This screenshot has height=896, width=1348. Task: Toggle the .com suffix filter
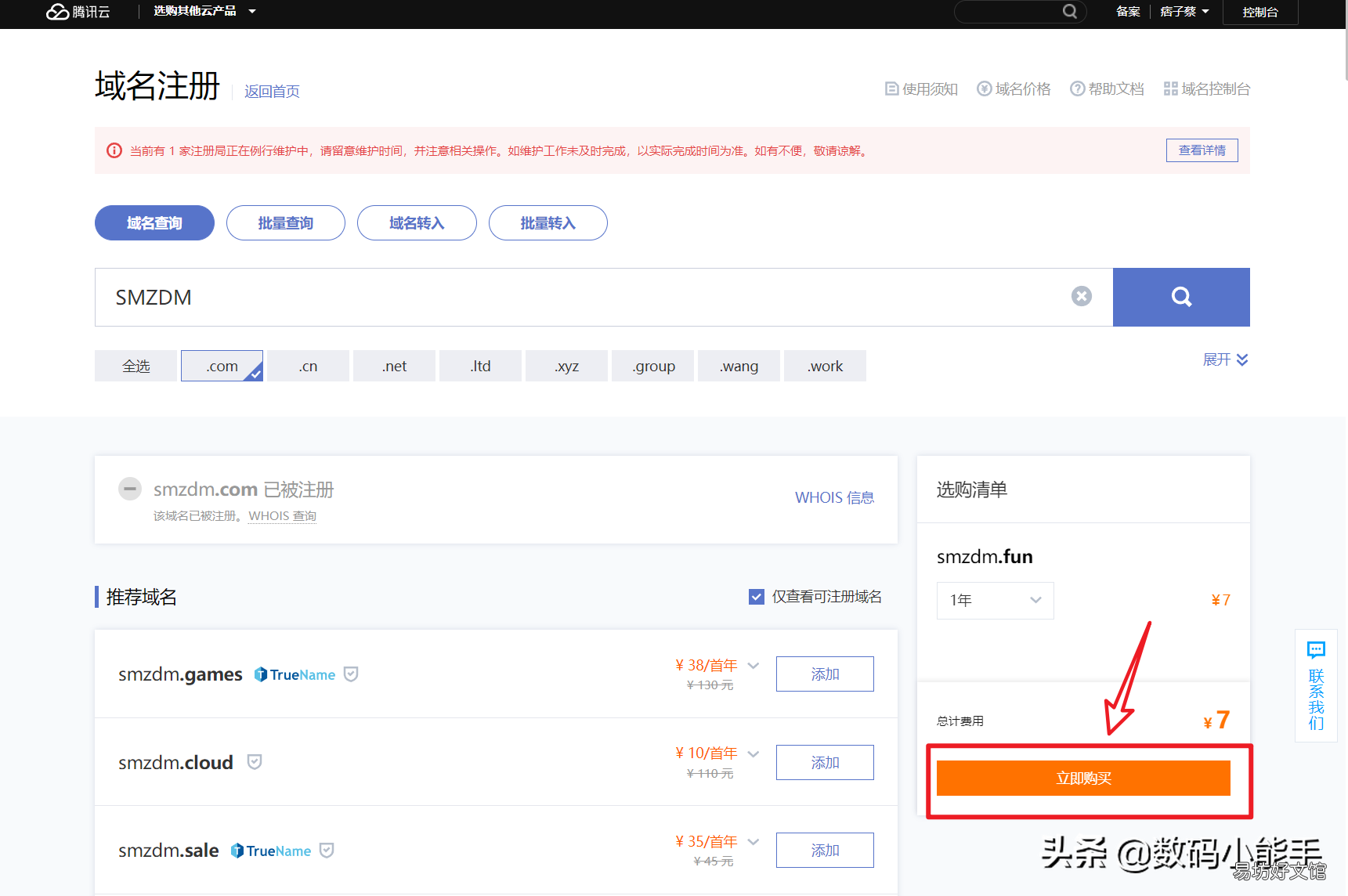222,366
